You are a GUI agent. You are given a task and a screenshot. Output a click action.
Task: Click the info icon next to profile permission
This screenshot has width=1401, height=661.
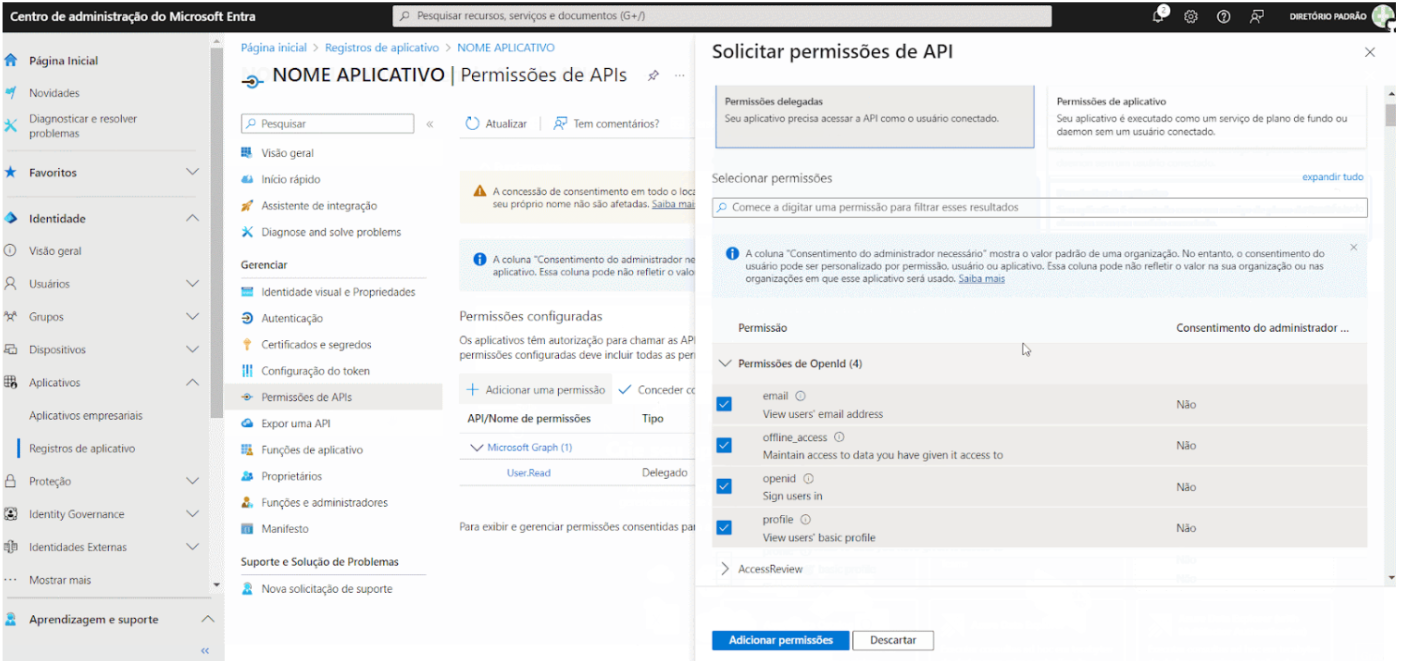[x=805, y=520]
